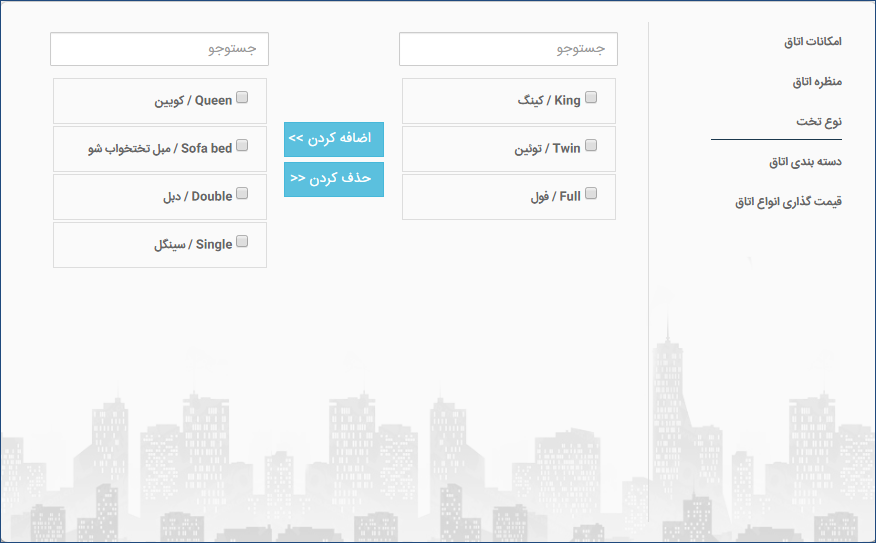Select the نوع تخت tab
876x543 pixels.
pos(818,122)
